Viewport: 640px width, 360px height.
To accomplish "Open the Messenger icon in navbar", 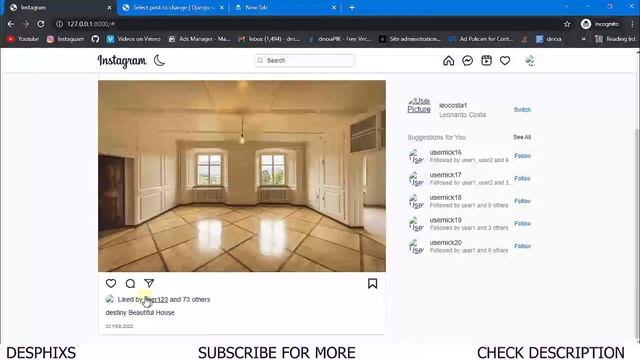I will 467,61.
